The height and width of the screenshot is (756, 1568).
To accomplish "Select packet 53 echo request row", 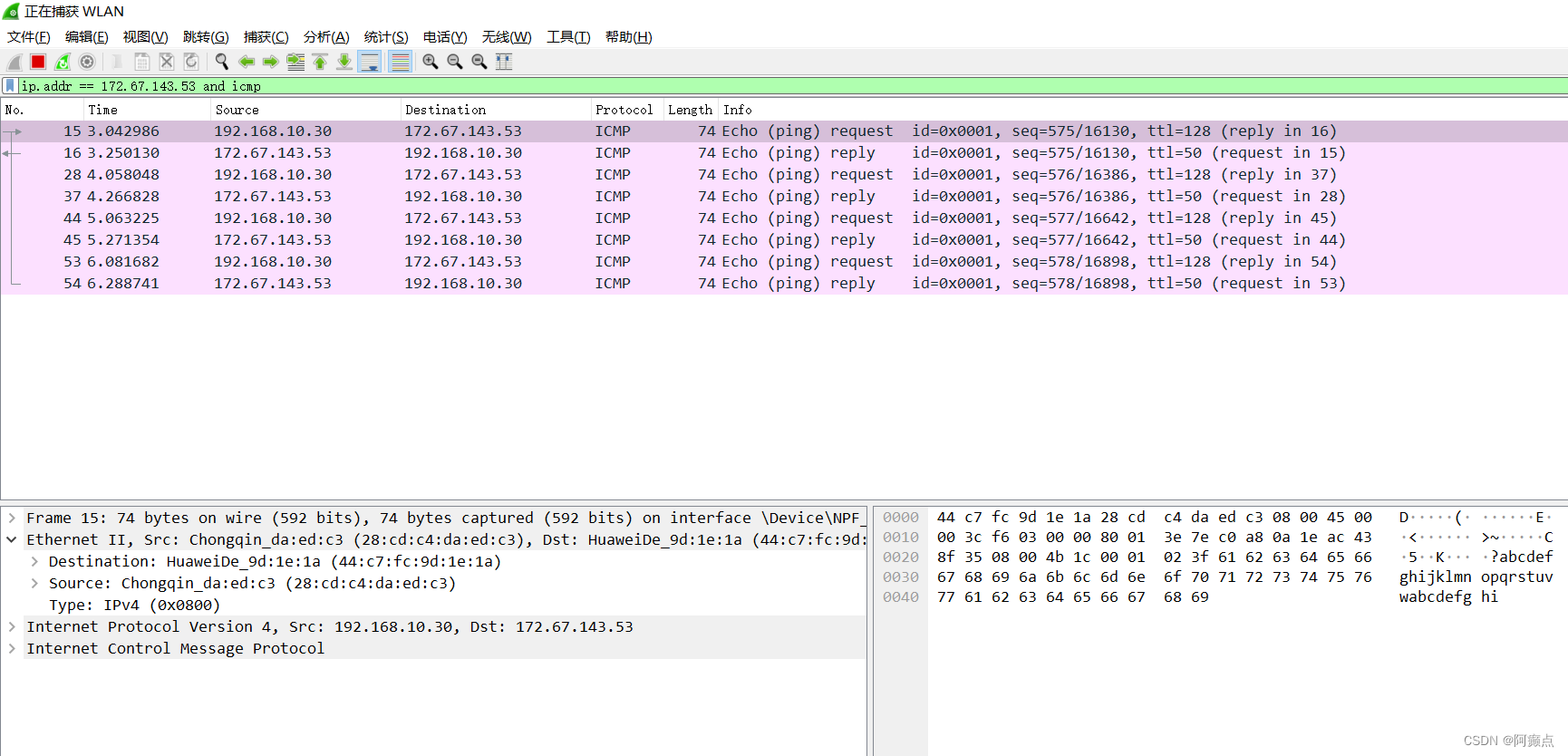I will (784, 262).
